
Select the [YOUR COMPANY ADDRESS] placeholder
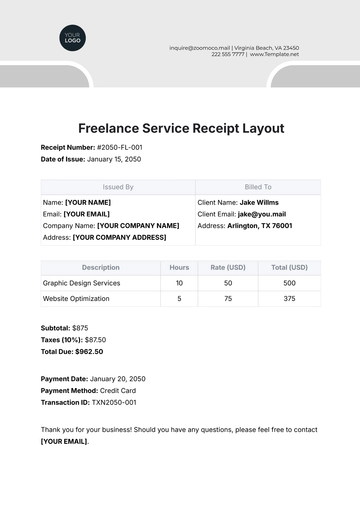pyautogui.click(x=119, y=238)
